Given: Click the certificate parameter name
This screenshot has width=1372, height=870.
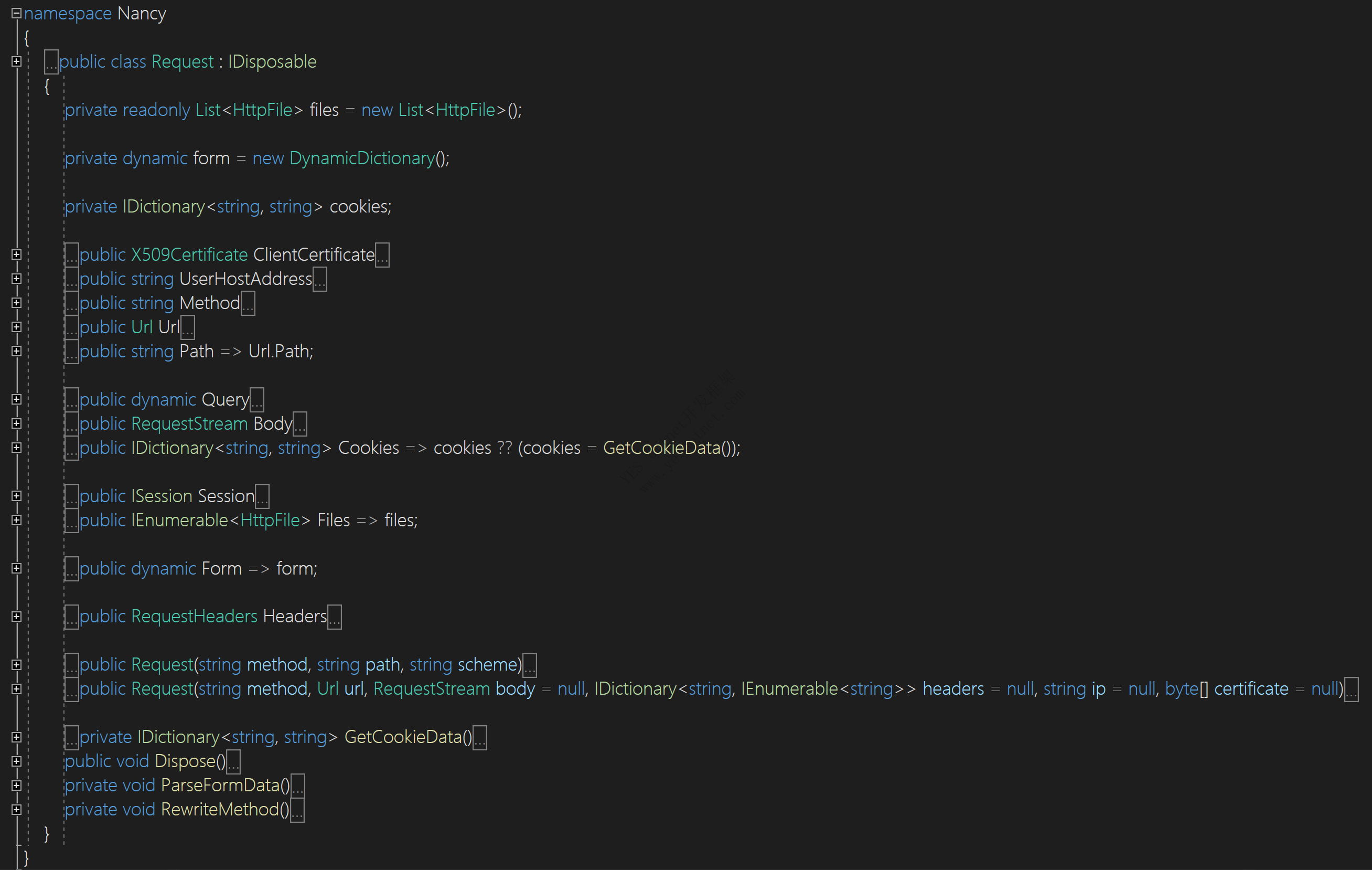Looking at the screenshot, I should [1251, 688].
